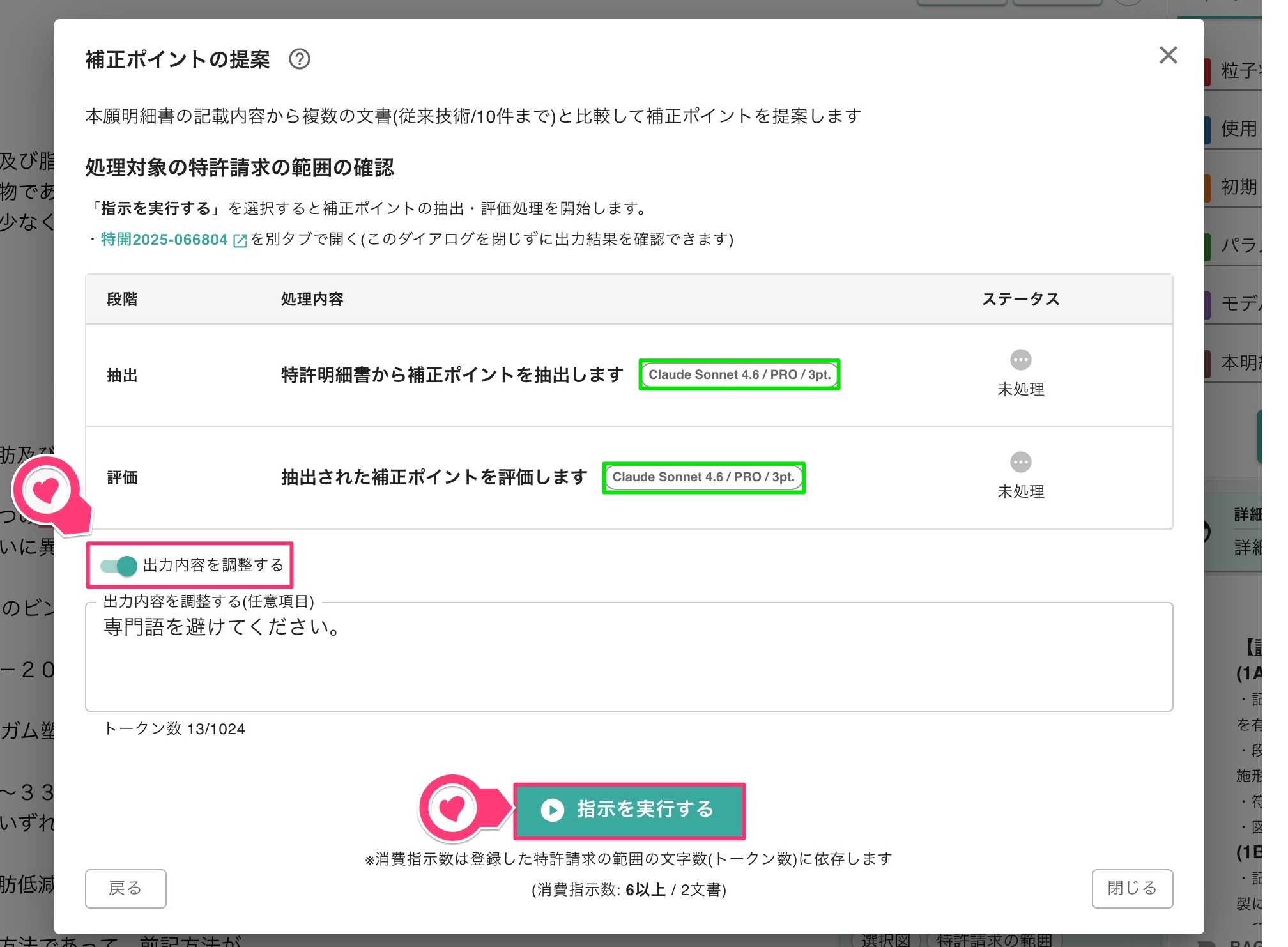1288x947 pixels.
Task: Click the play icon in 指示を実行する
Action: pyautogui.click(x=553, y=810)
